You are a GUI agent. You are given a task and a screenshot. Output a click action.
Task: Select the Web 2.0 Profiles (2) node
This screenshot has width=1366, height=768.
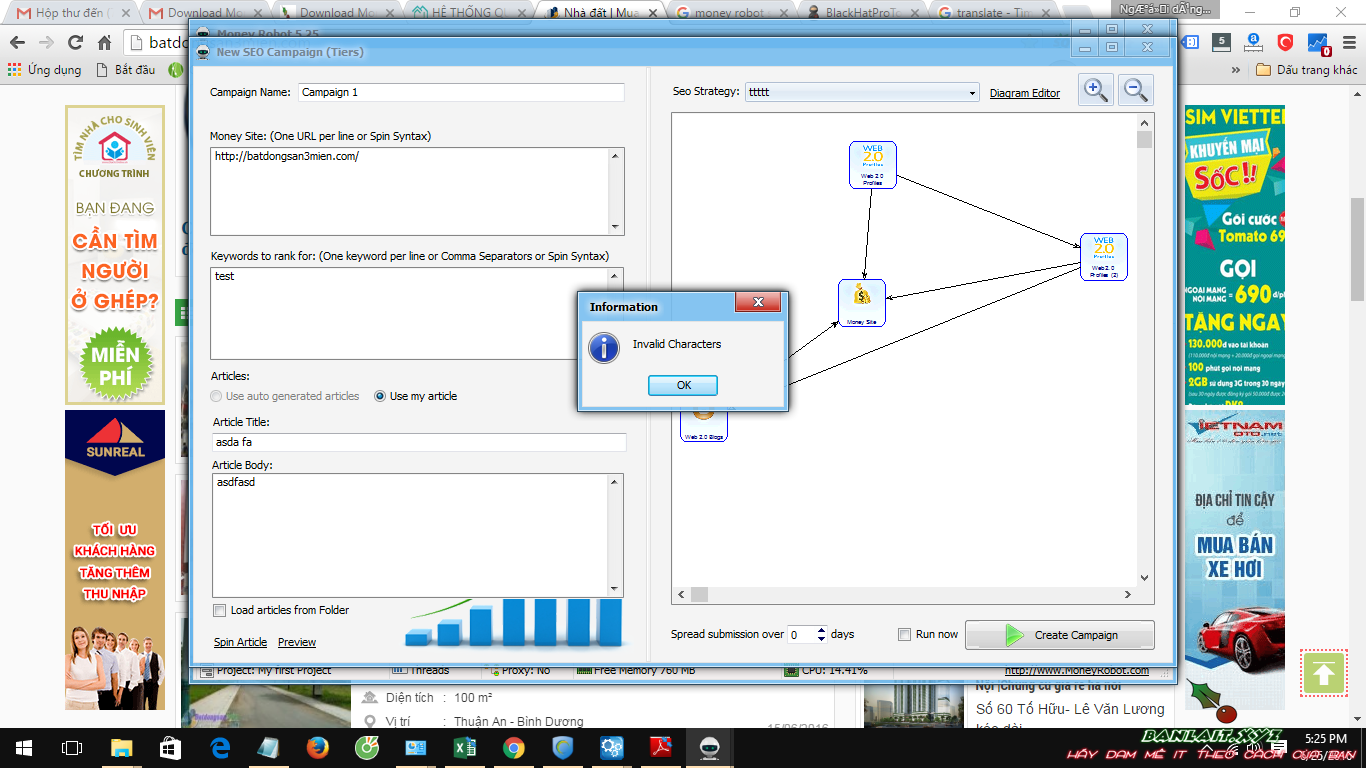1103,256
